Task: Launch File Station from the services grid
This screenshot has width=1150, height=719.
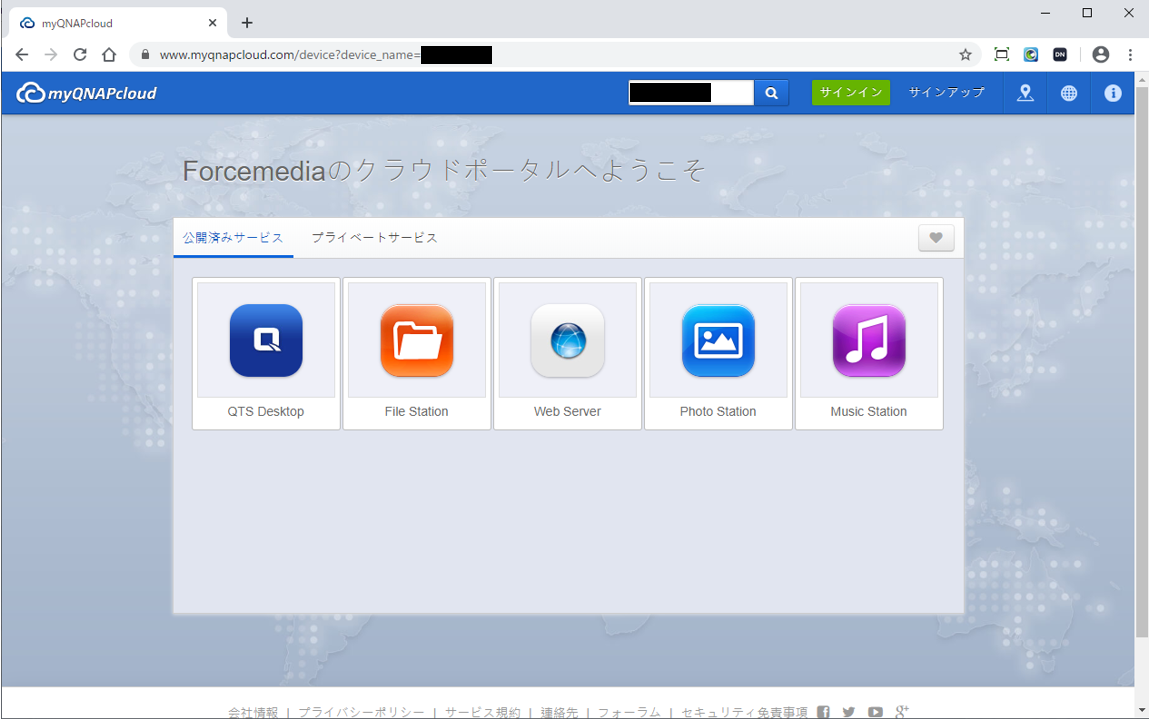Action: click(x=417, y=341)
